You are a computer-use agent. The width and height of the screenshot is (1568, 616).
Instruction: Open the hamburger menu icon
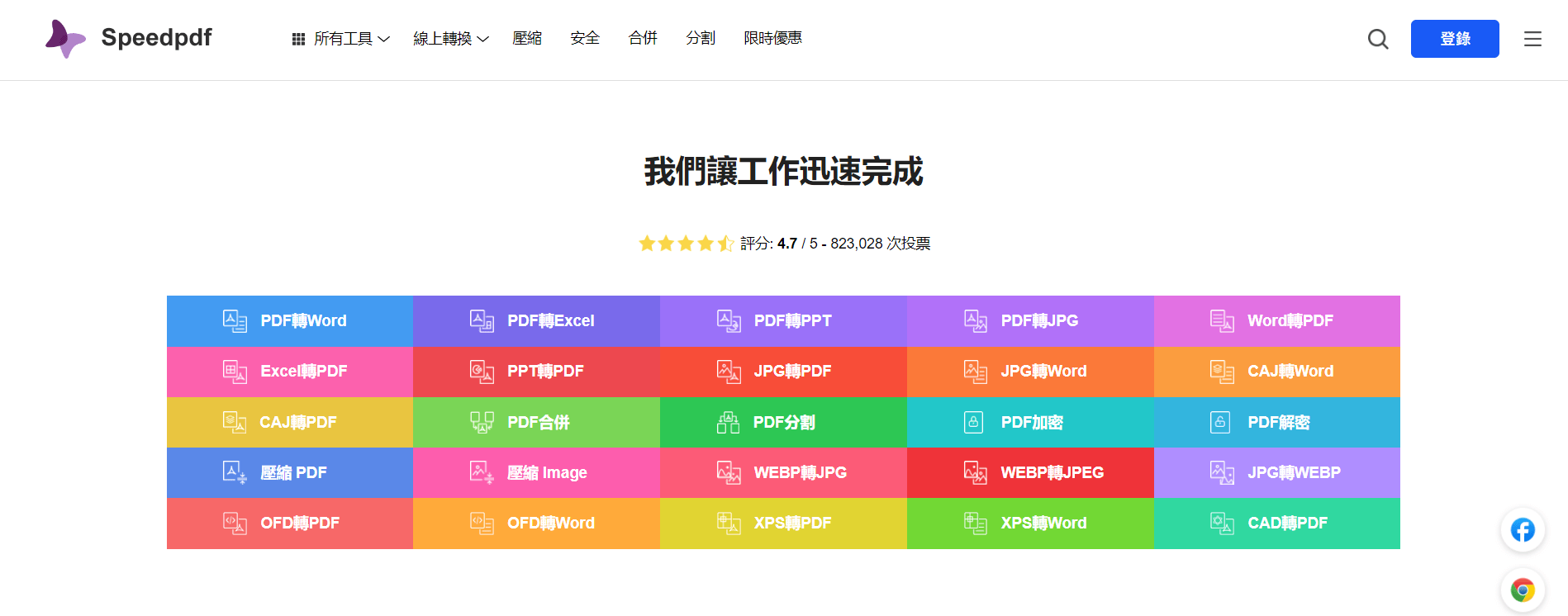click(1532, 39)
